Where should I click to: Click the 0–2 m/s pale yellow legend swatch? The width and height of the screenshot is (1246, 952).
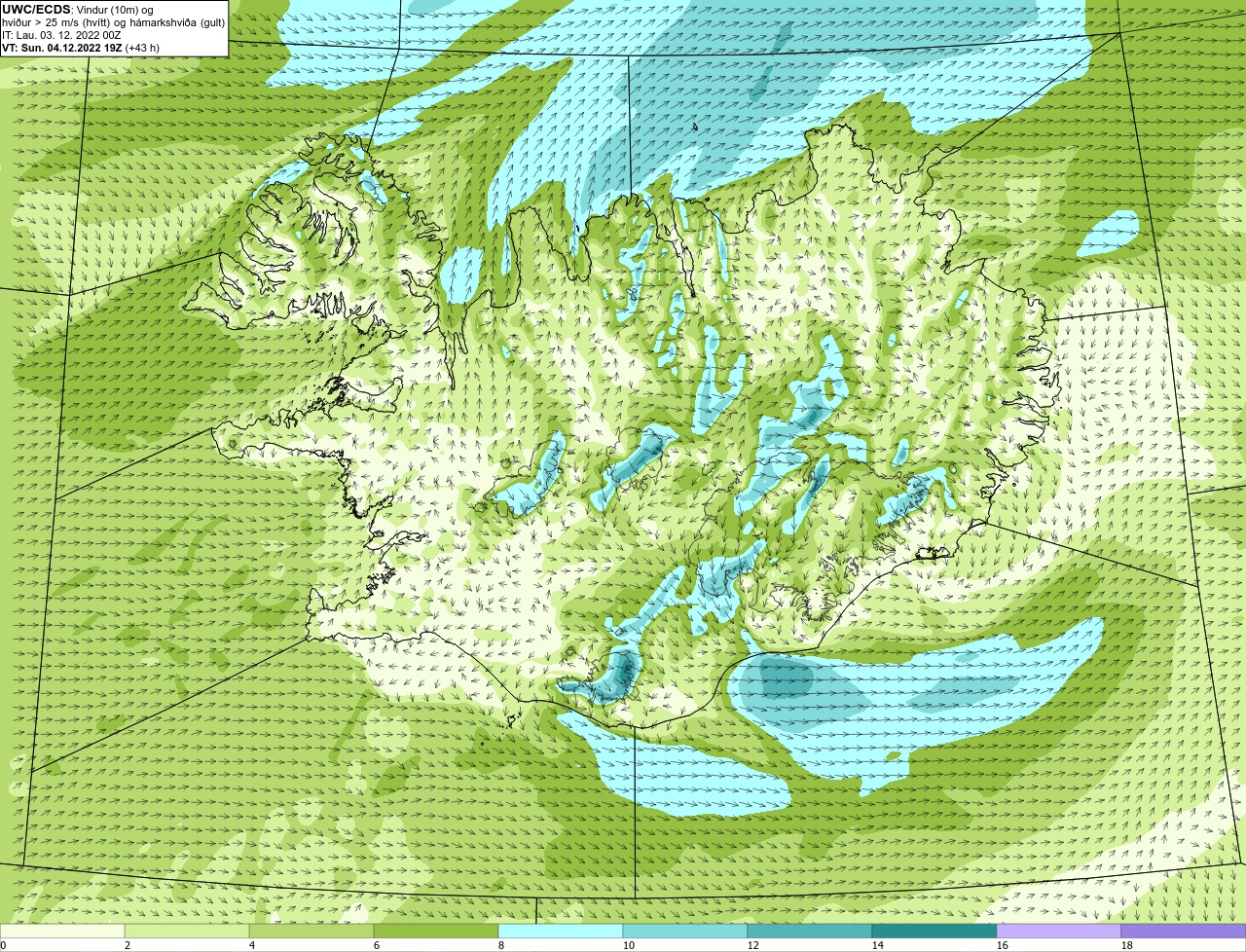click(x=62, y=931)
